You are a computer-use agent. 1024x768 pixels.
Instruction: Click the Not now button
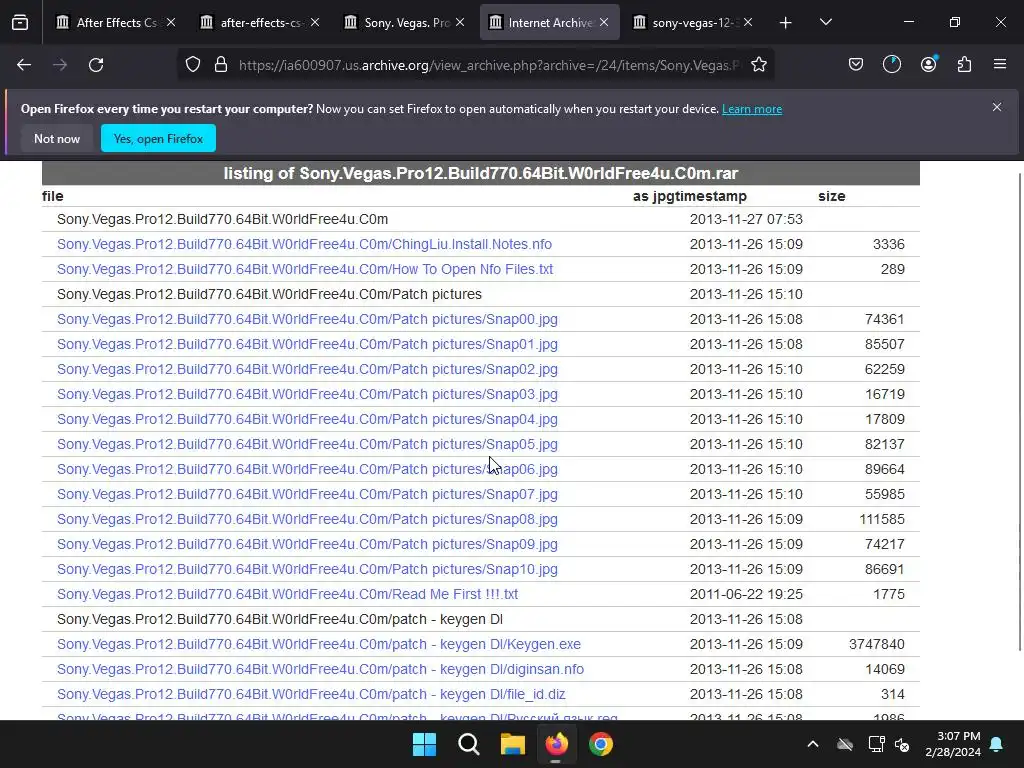point(57,138)
